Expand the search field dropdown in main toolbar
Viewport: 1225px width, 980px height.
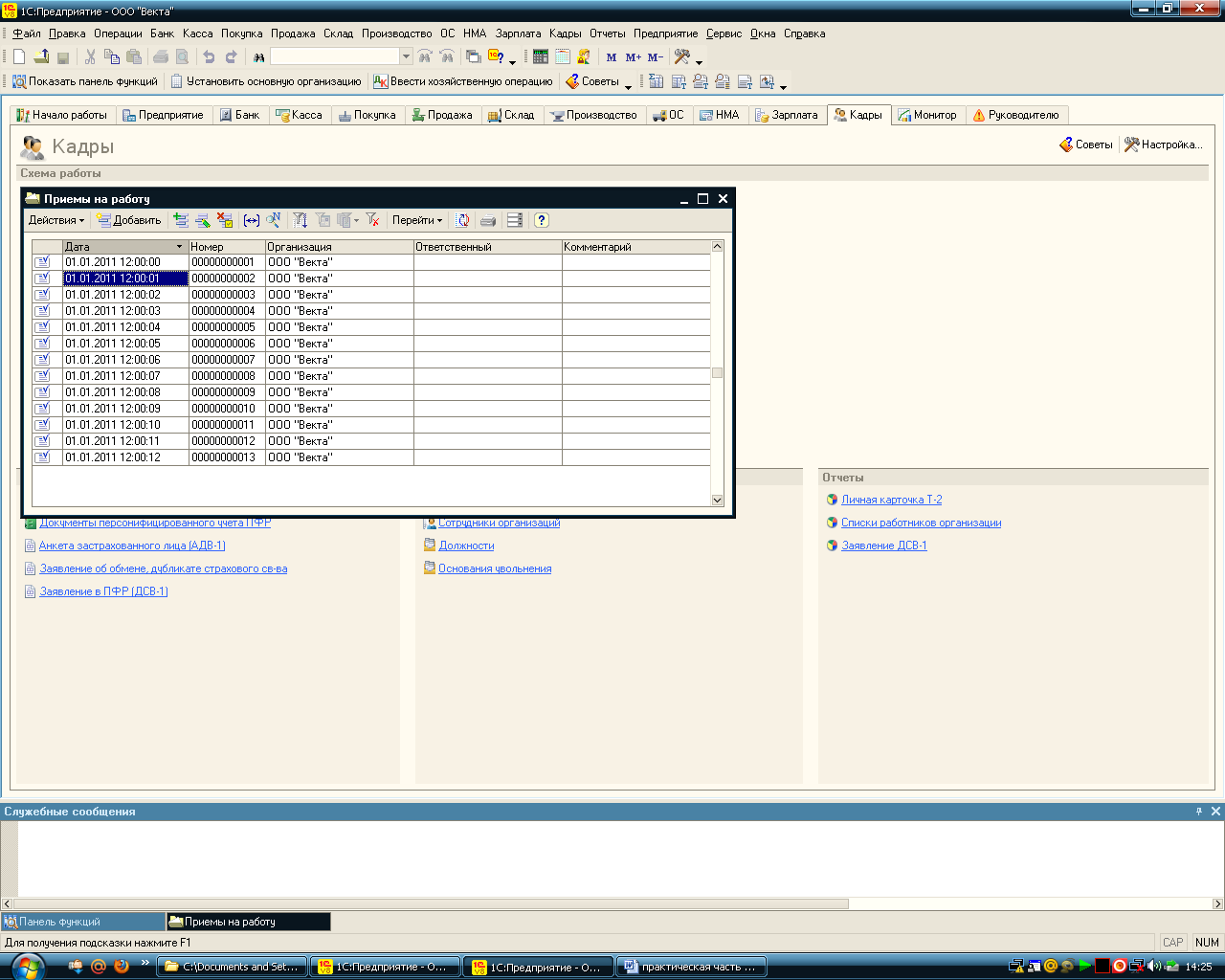click(x=406, y=57)
